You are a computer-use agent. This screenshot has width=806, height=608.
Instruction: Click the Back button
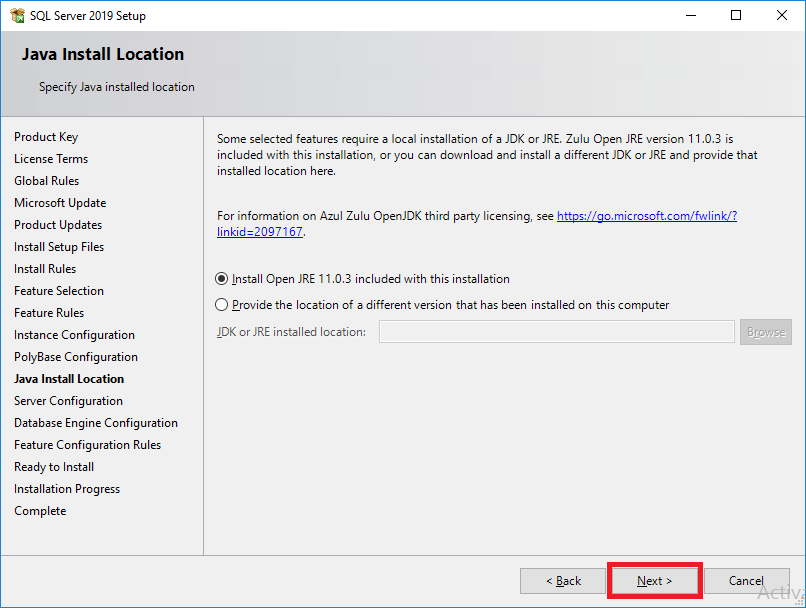(x=563, y=581)
